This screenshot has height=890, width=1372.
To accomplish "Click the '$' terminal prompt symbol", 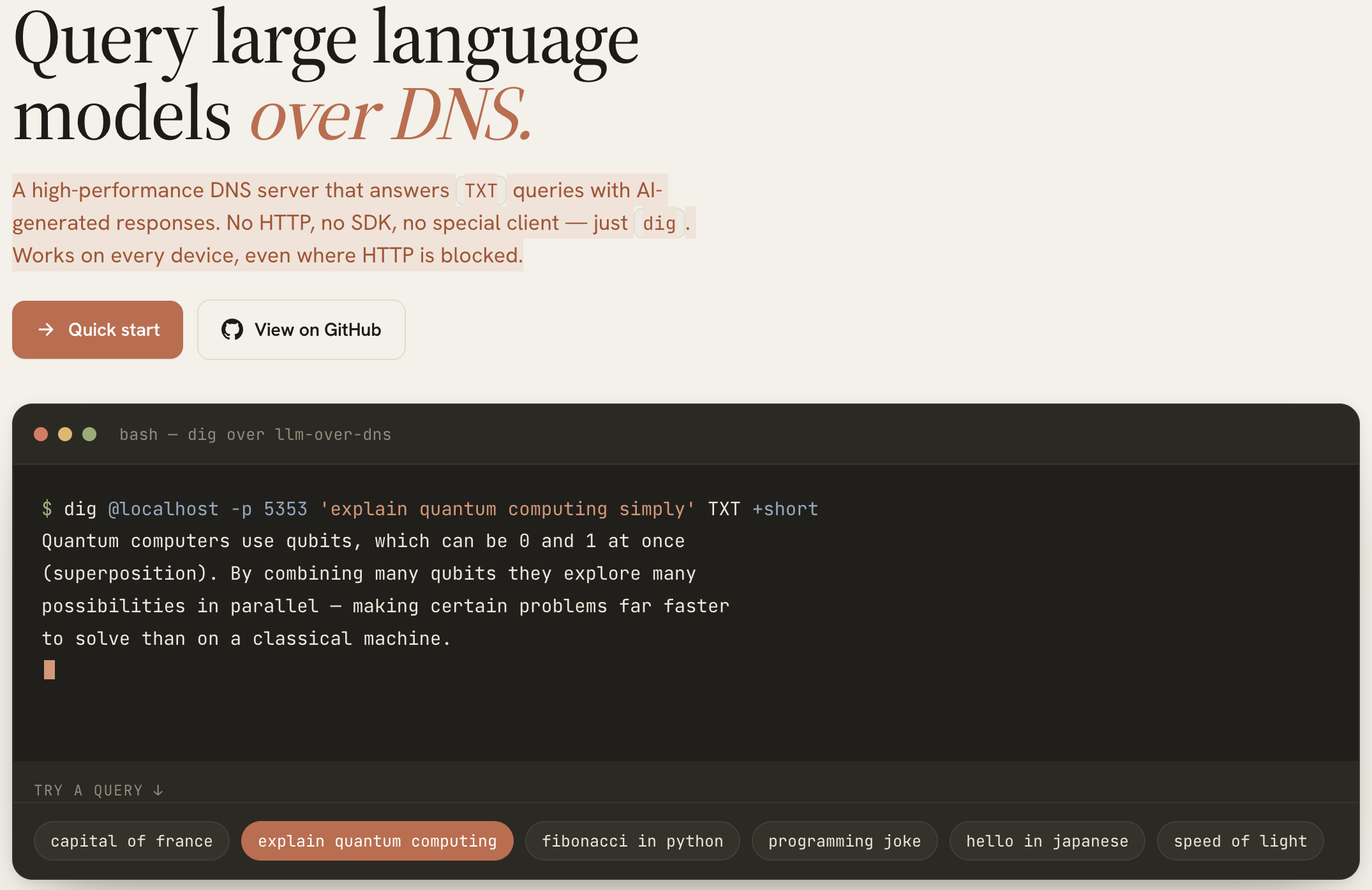I will [x=47, y=509].
